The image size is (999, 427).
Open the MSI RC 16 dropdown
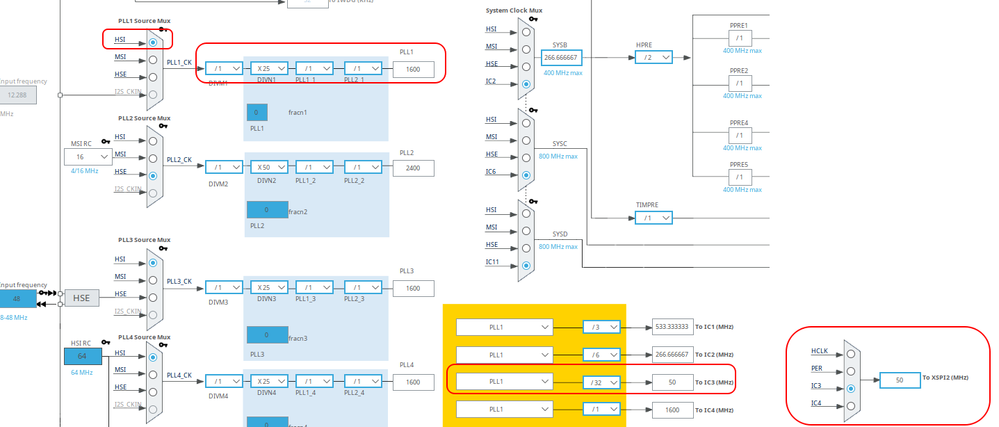point(88,156)
